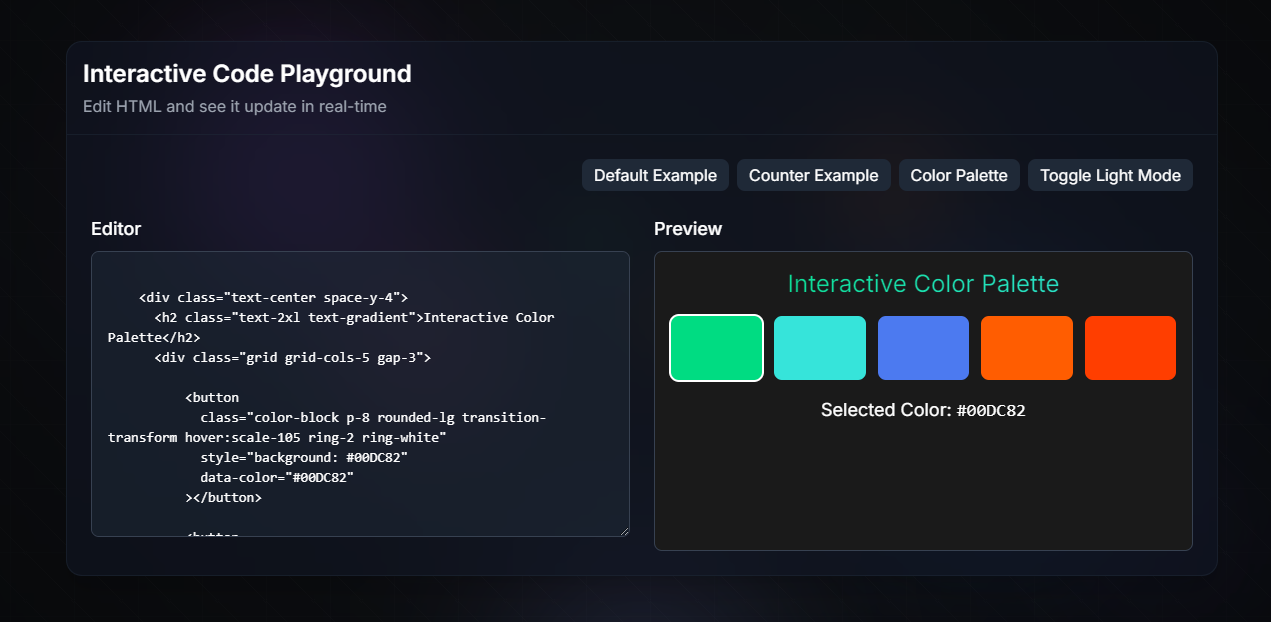Open the Color Palette example

pyautogui.click(x=959, y=175)
